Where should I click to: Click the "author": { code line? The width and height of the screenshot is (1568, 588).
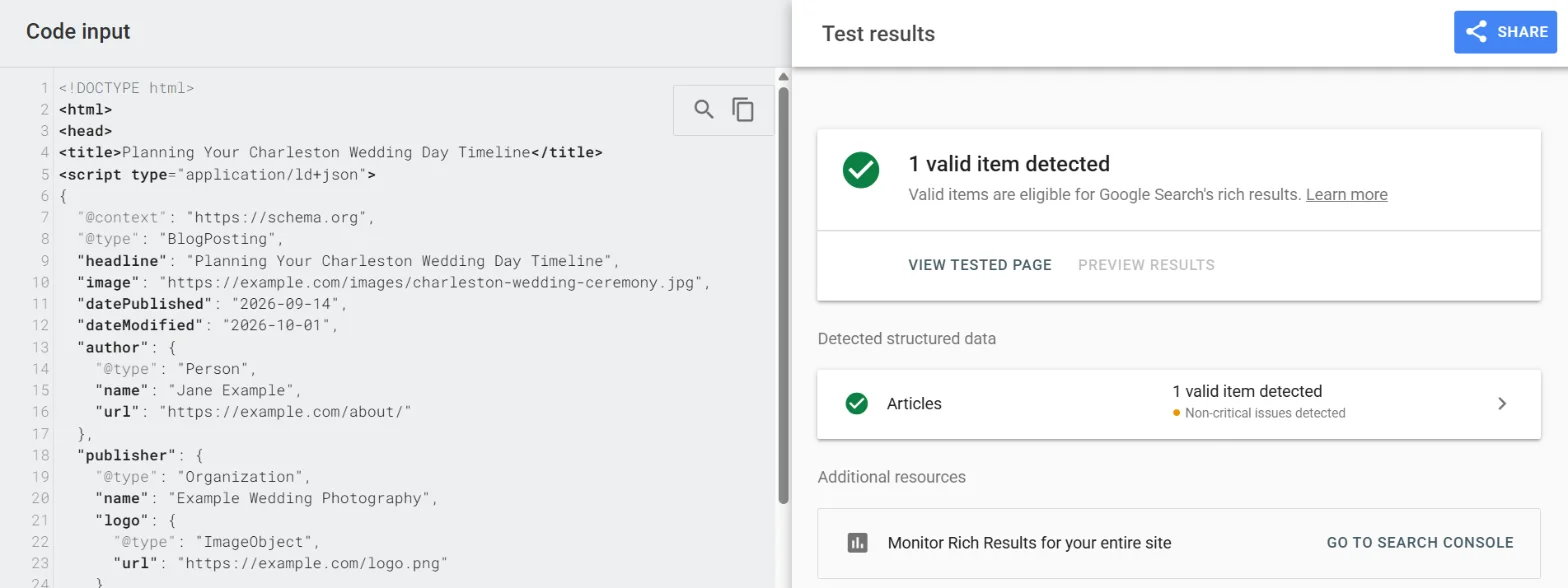coord(126,347)
